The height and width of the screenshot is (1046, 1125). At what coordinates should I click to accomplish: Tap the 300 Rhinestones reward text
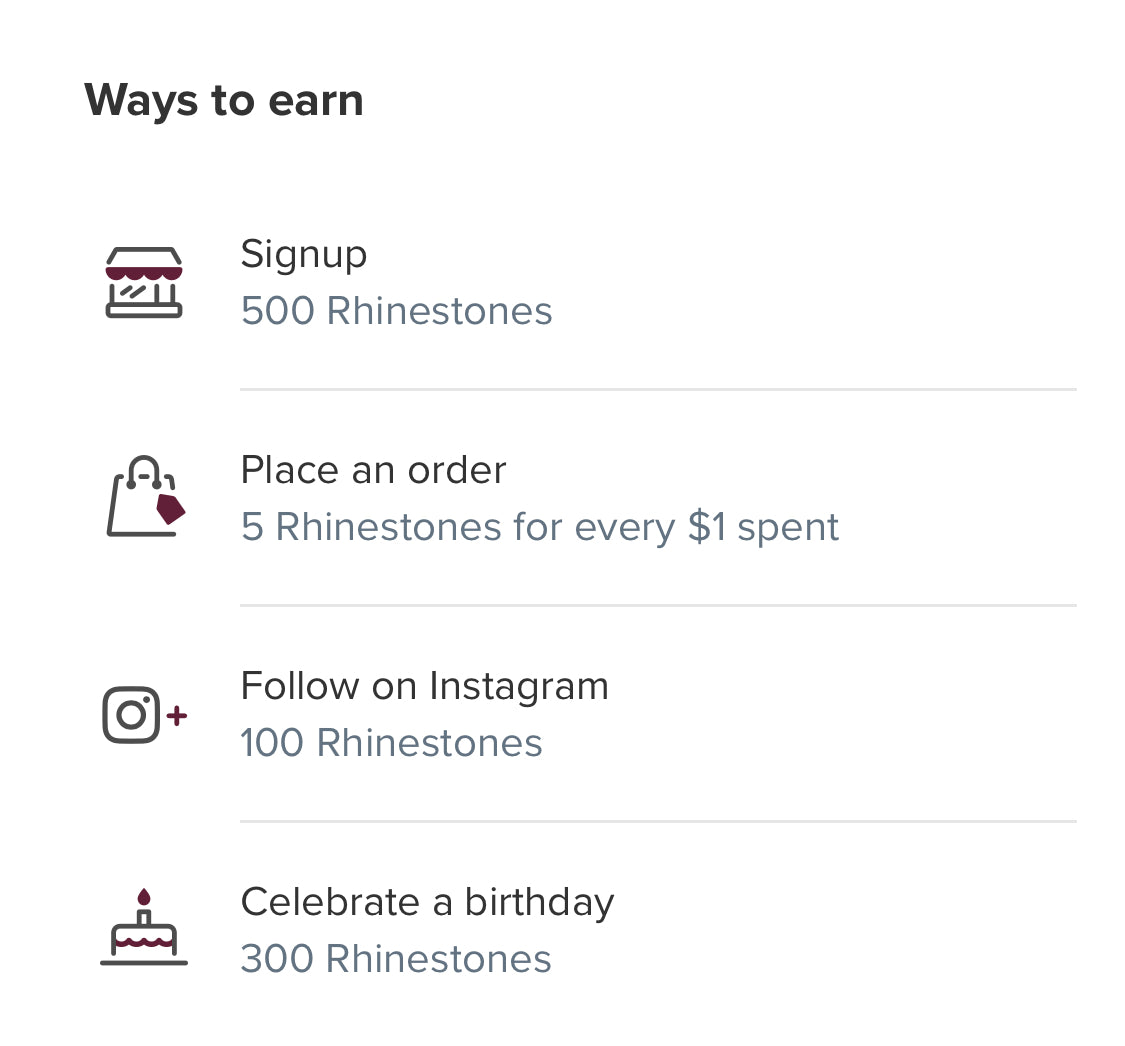396,959
